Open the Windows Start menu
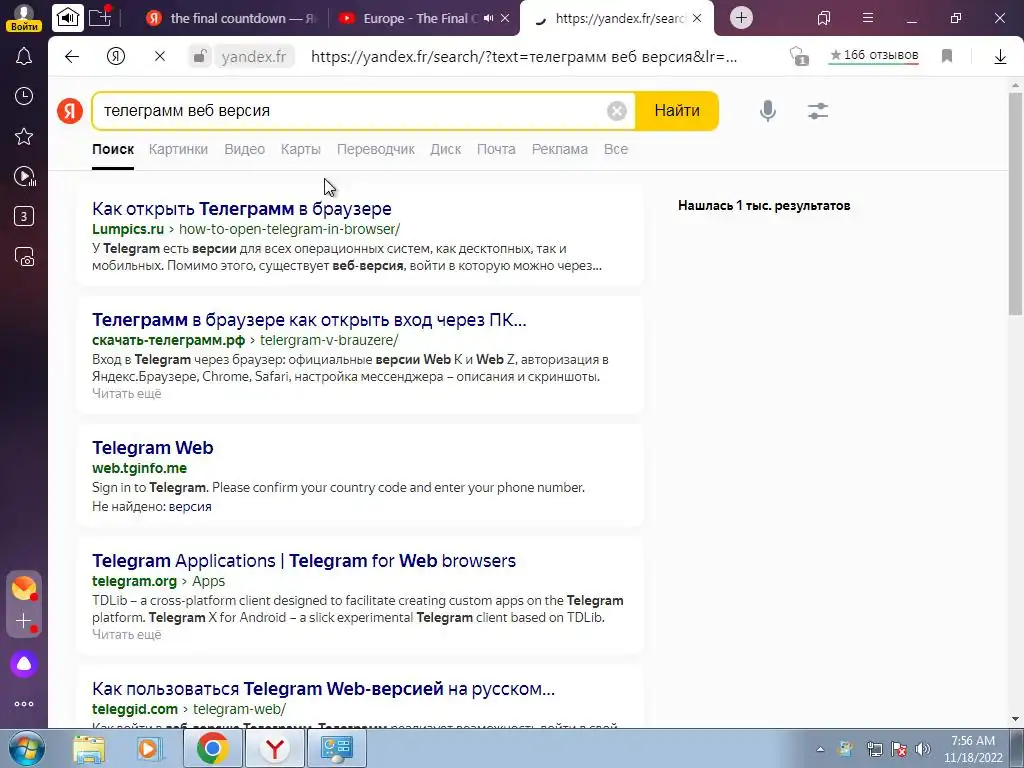 (x=25, y=748)
